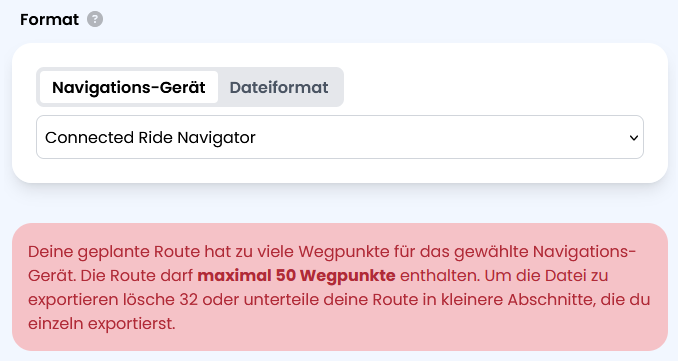Toggle format mode to Navigations-Gerät

[129, 87]
